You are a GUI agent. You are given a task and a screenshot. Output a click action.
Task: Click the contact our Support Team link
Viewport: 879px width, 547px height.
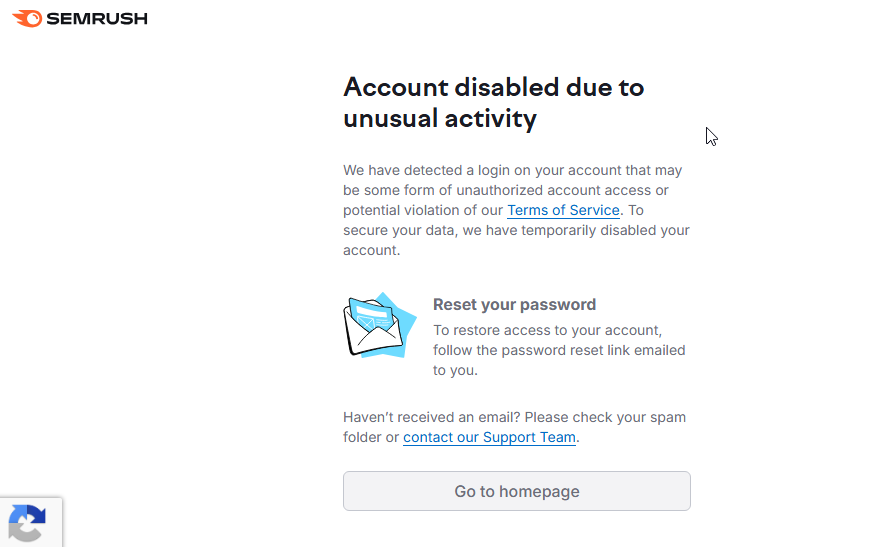click(489, 437)
